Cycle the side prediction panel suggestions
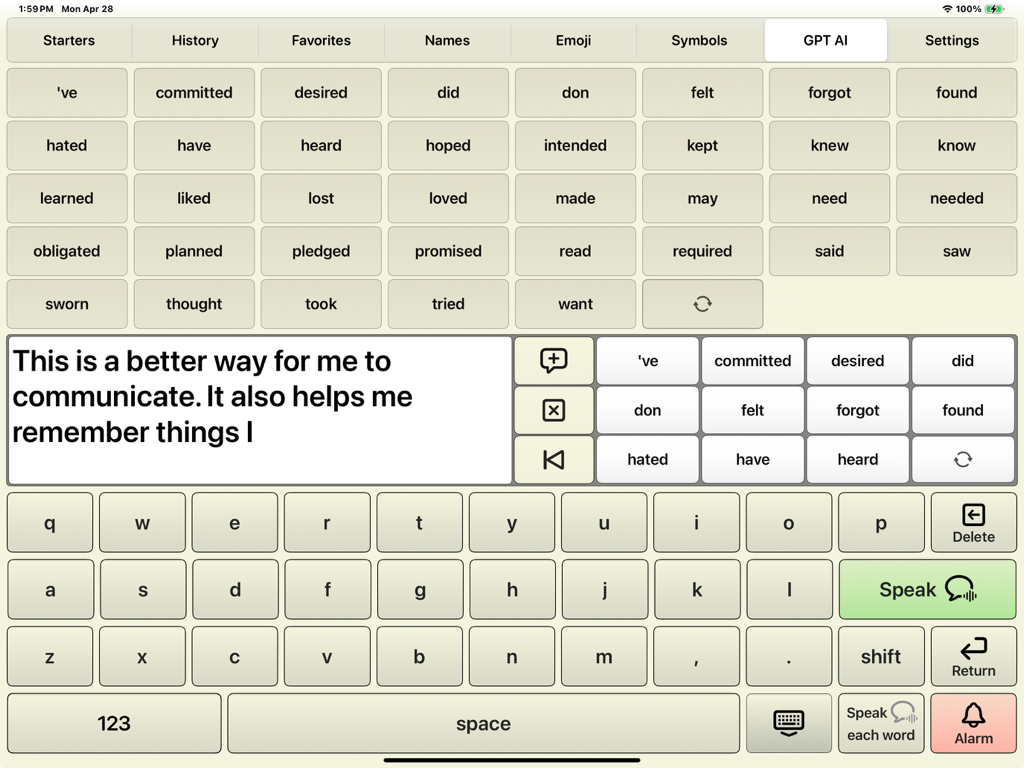Viewport: 1024px width, 768px height. point(963,459)
